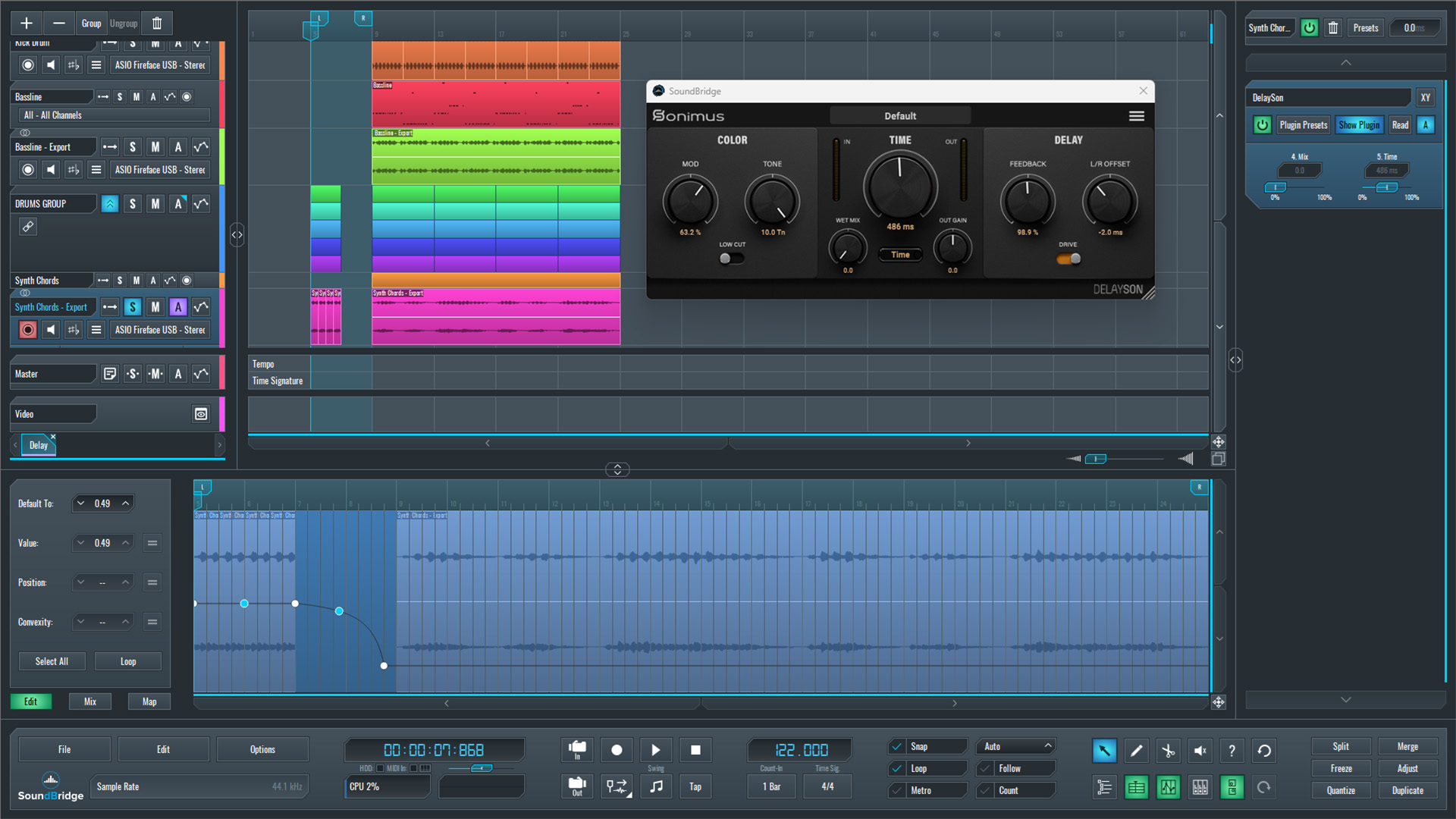Expand the effects rack downward chevron
This screenshot has height=819, width=1456.
coord(1346,700)
